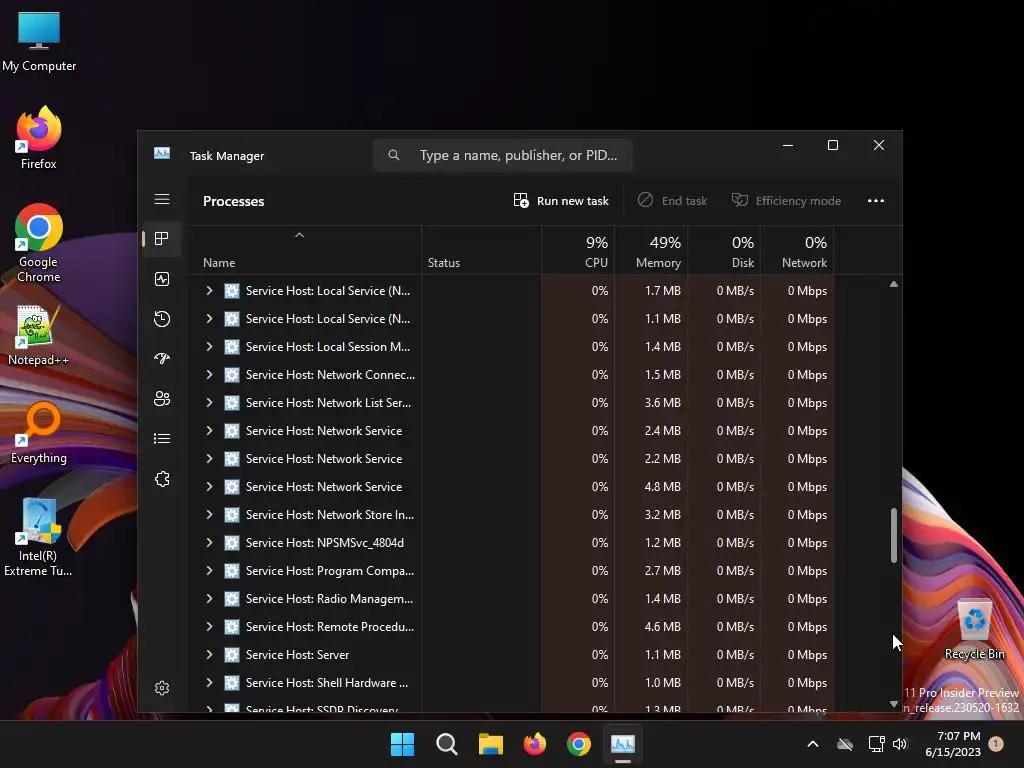Image resolution: width=1024 pixels, height=768 pixels.
Task: Open the Details page in sidebar
Action: (162, 439)
